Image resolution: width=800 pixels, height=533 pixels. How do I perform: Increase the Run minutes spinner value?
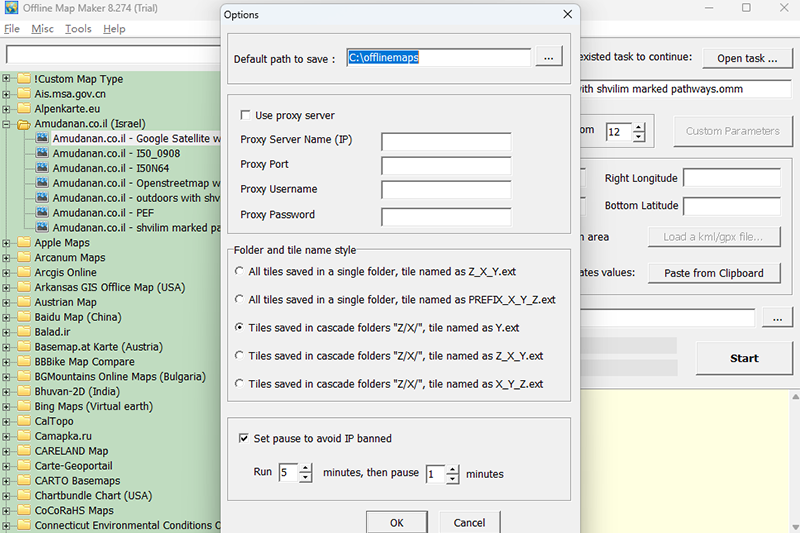(x=306, y=468)
